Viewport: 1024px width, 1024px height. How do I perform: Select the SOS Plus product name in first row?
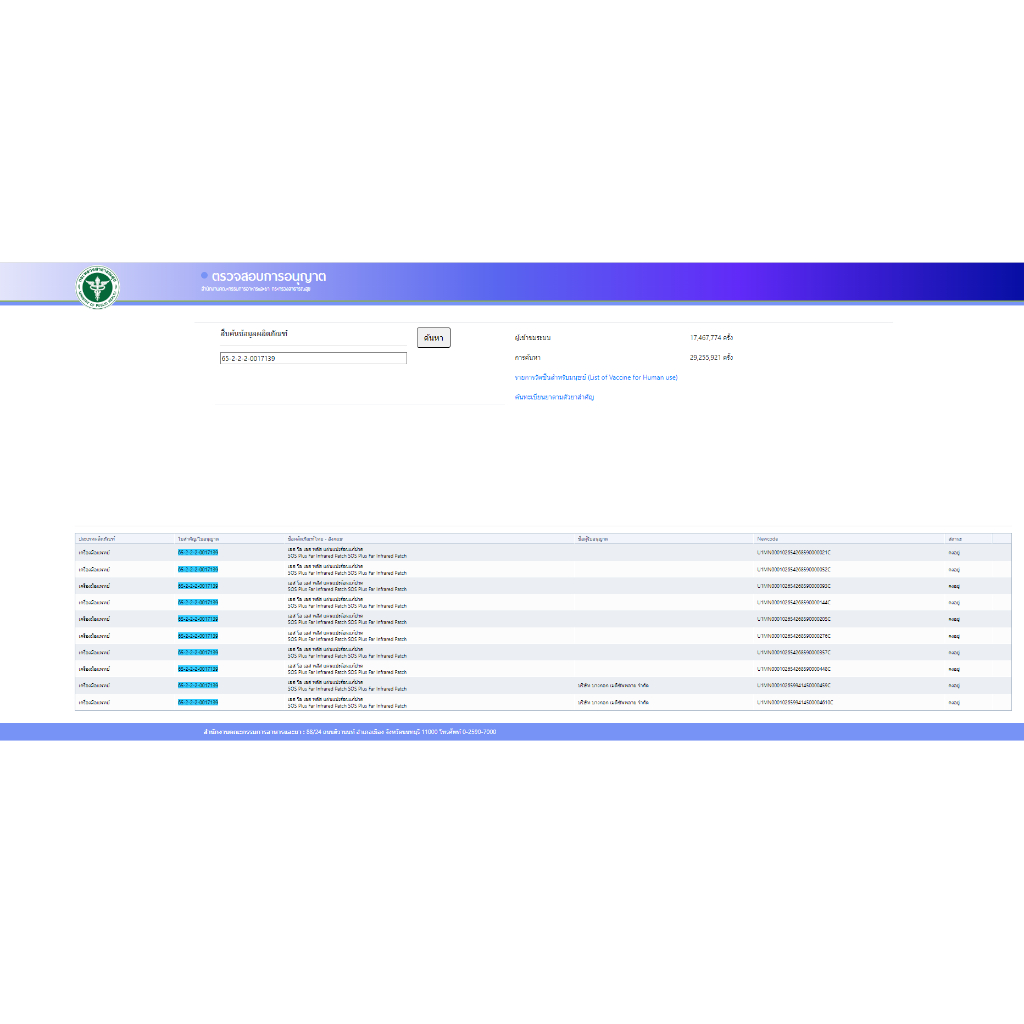tap(346, 555)
